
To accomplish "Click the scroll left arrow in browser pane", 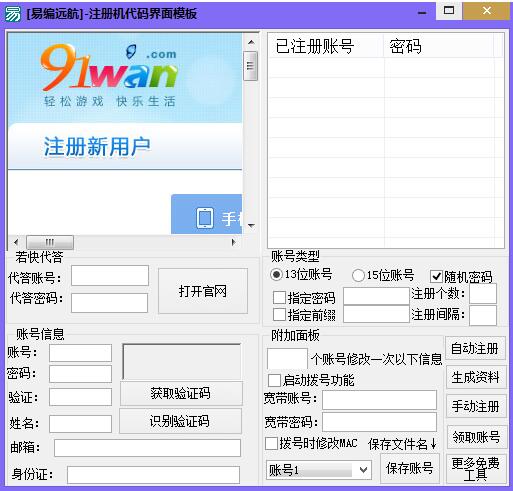I will [x=16, y=242].
